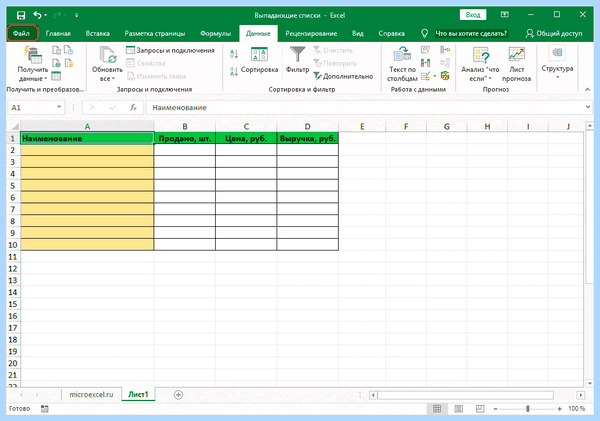Click the lightbulb Tell Me icon
The image size is (600, 421).
pos(424,34)
